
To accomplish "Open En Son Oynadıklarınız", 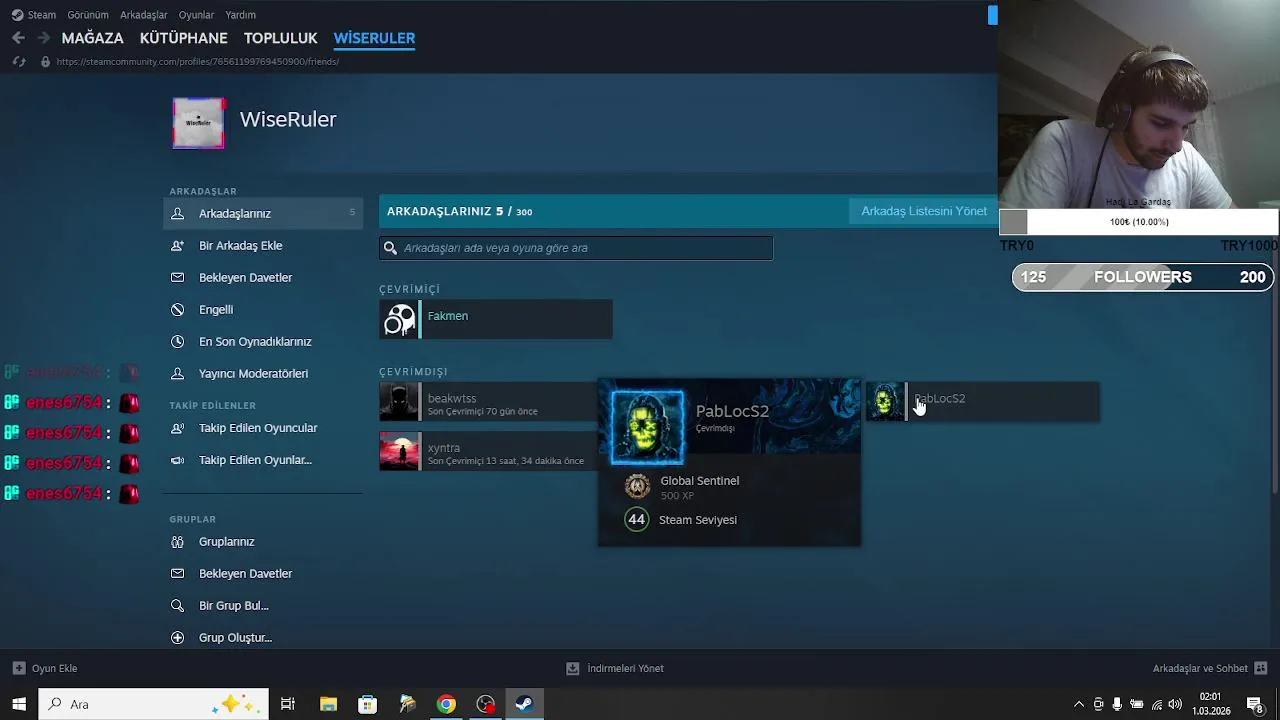I will point(255,341).
